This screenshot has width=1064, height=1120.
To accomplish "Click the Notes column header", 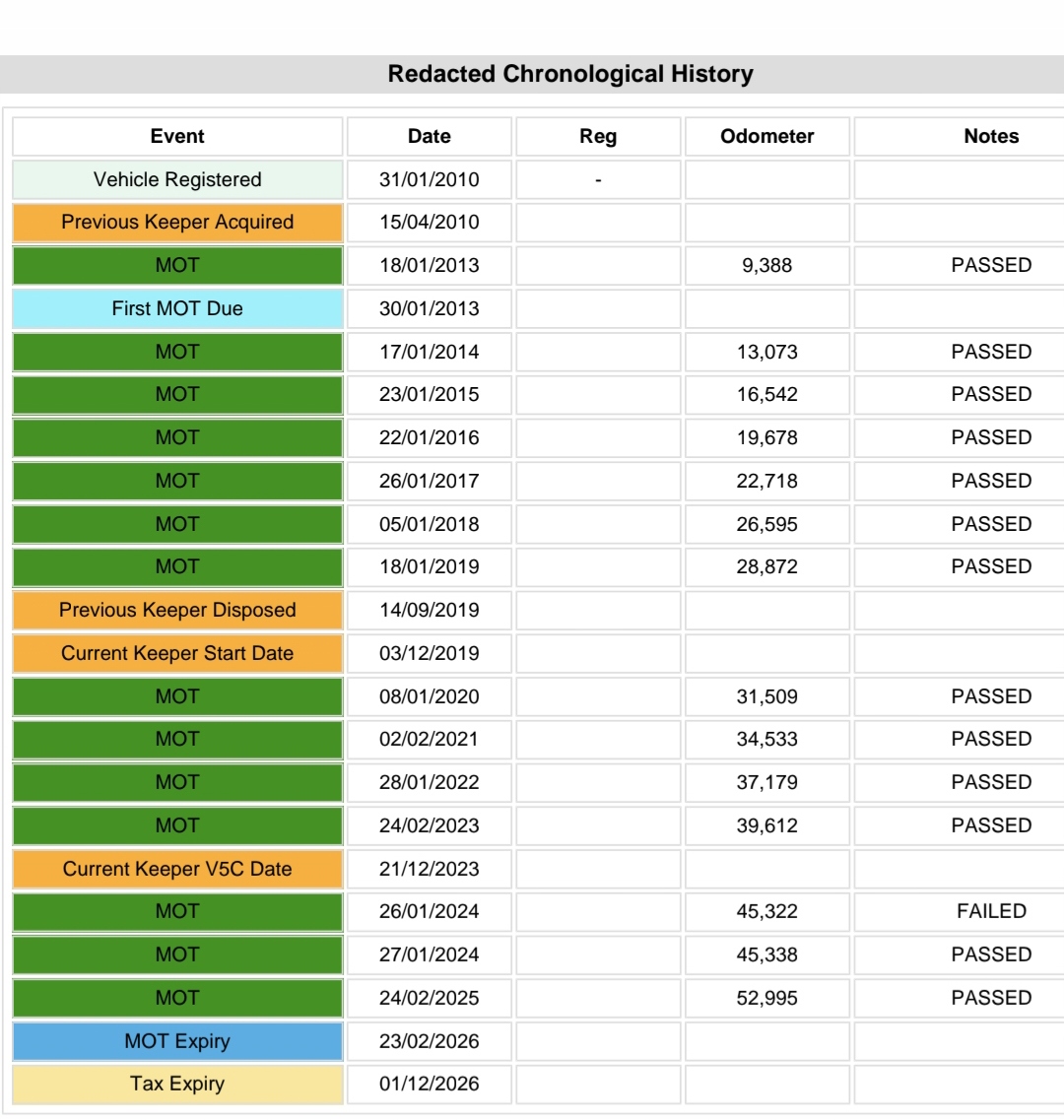I will [x=991, y=136].
